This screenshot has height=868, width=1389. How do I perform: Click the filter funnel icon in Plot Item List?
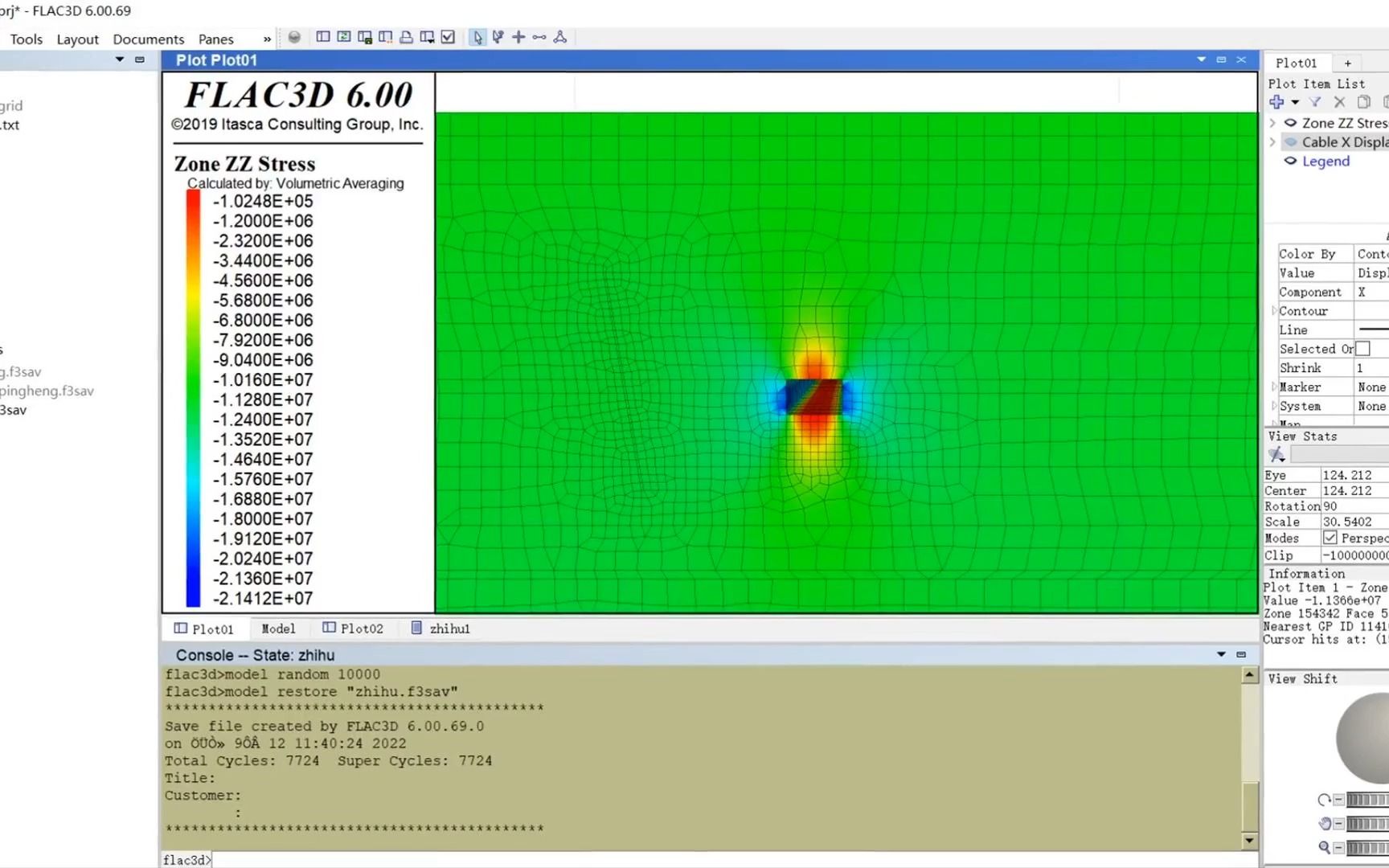(x=1315, y=102)
